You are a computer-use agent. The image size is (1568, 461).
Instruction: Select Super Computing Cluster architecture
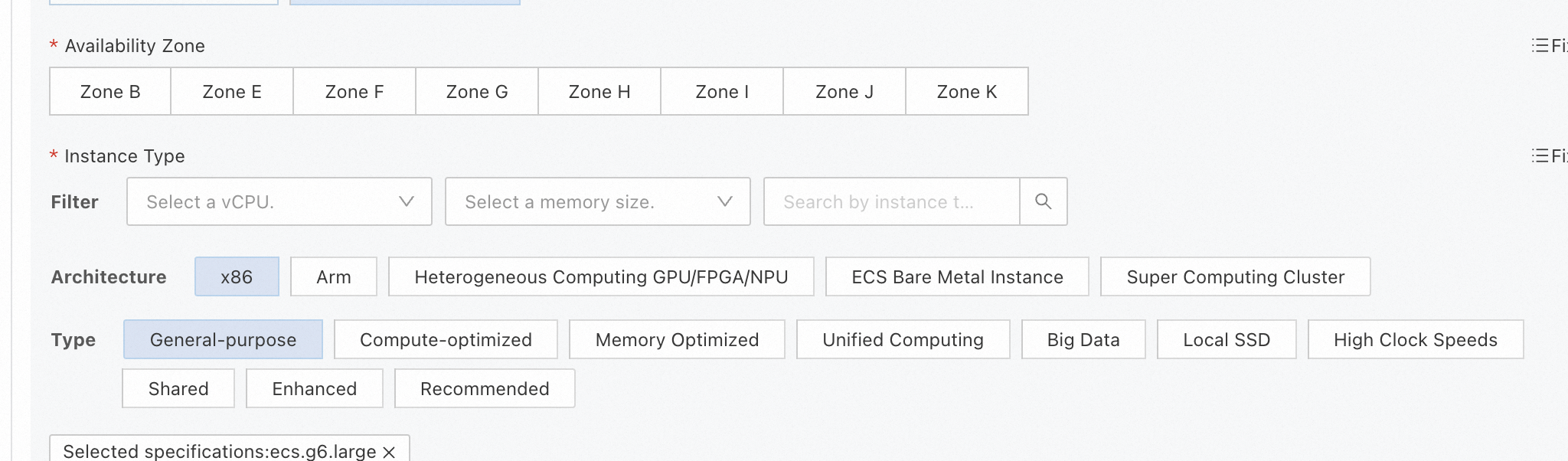click(1235, 276)
